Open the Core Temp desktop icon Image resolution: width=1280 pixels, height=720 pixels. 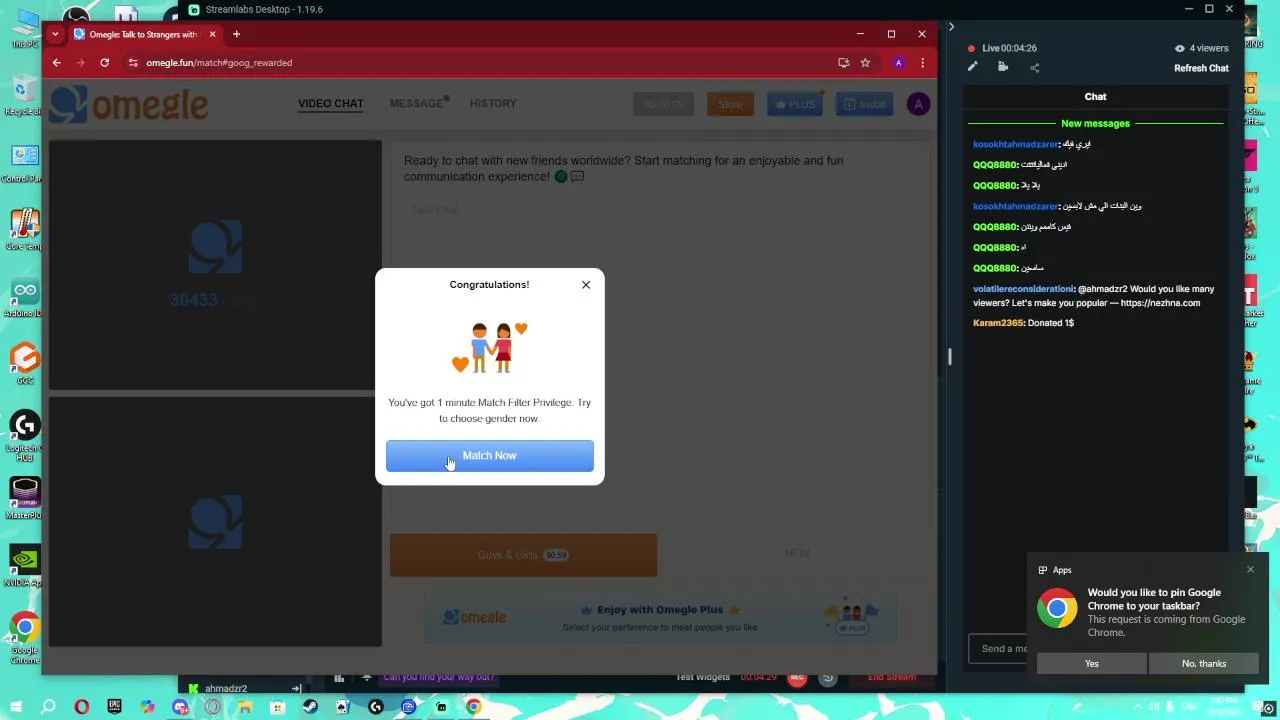pos(23,230)
